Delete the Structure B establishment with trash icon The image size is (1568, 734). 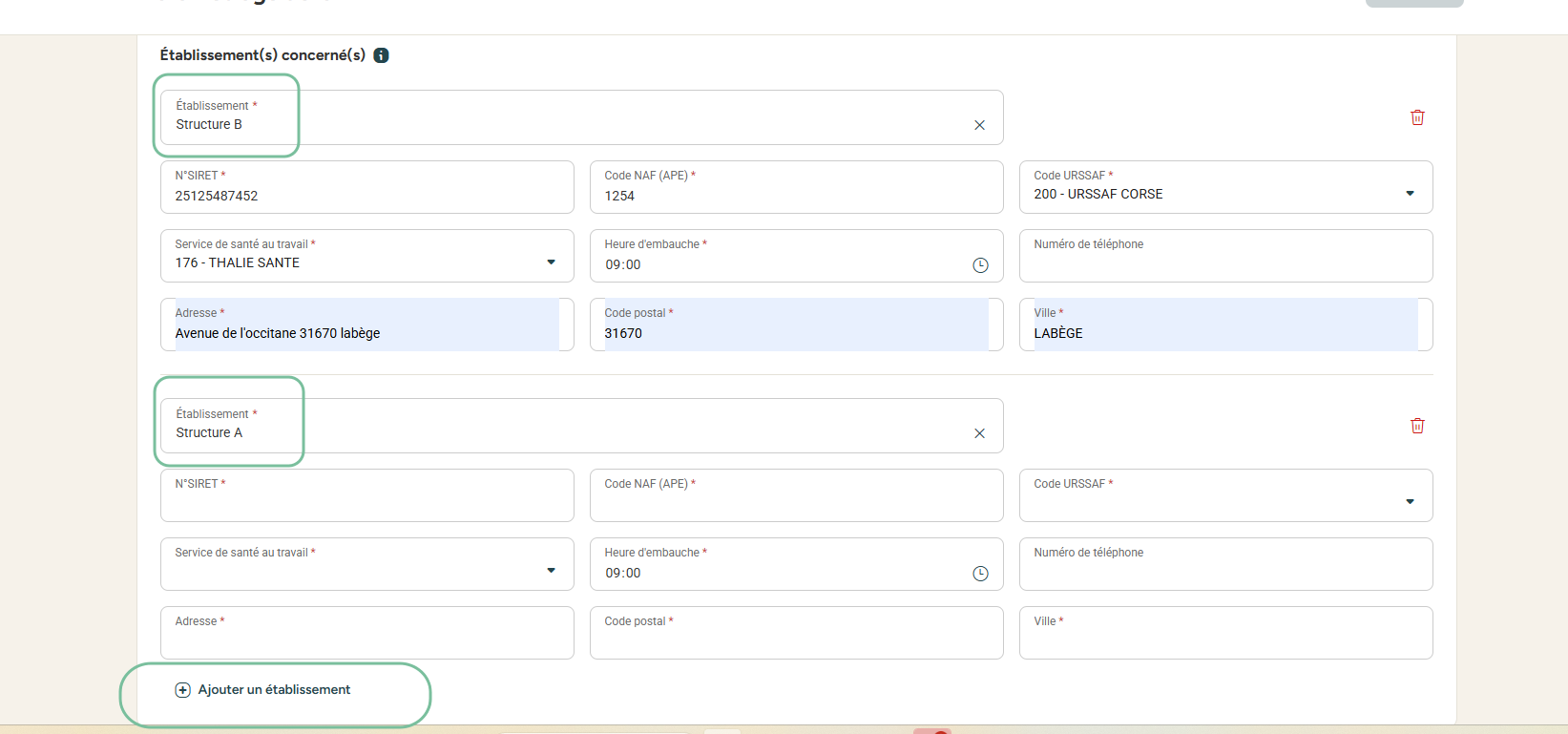[x=1417, y=117]
